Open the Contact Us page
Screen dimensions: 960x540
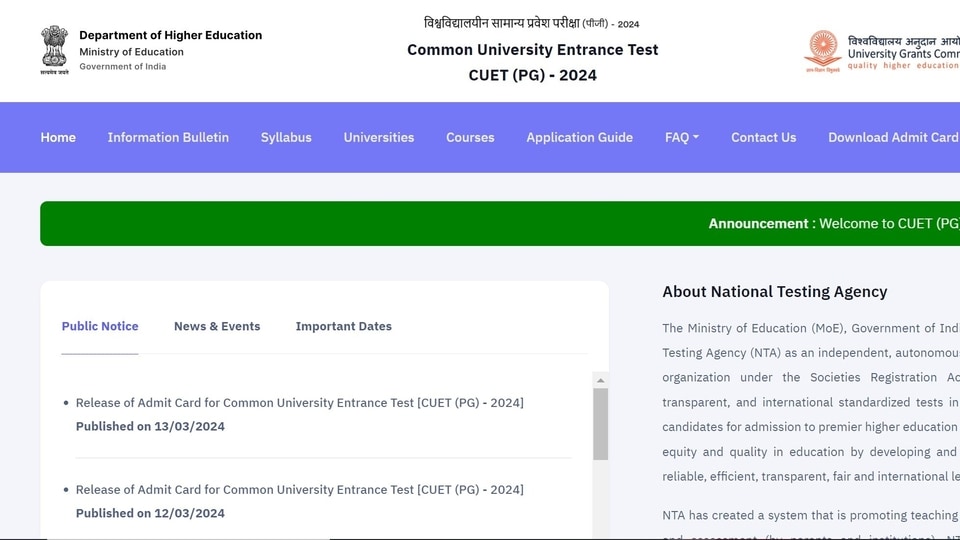[763, 138]
